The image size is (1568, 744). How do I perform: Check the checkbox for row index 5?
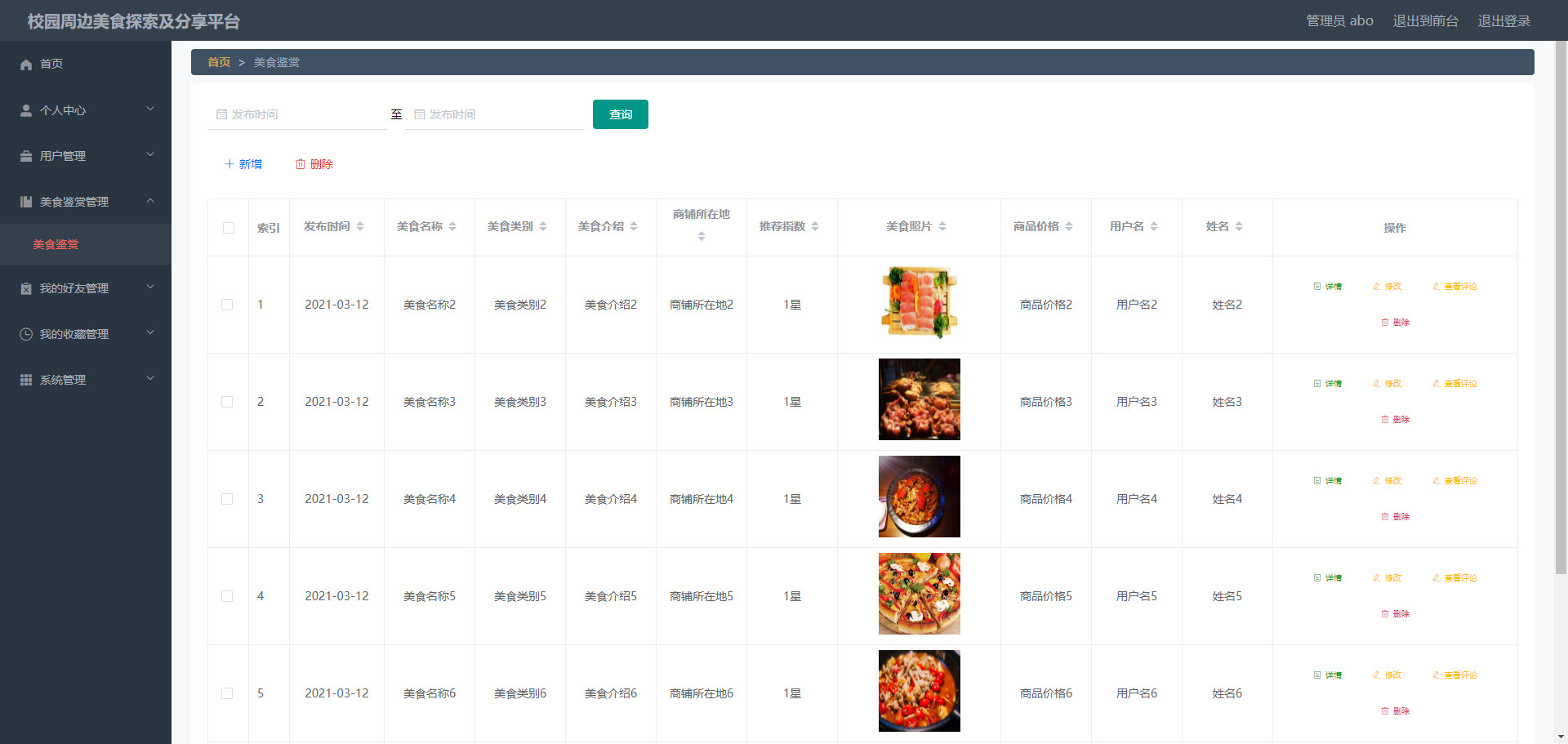tap(227, 693)
